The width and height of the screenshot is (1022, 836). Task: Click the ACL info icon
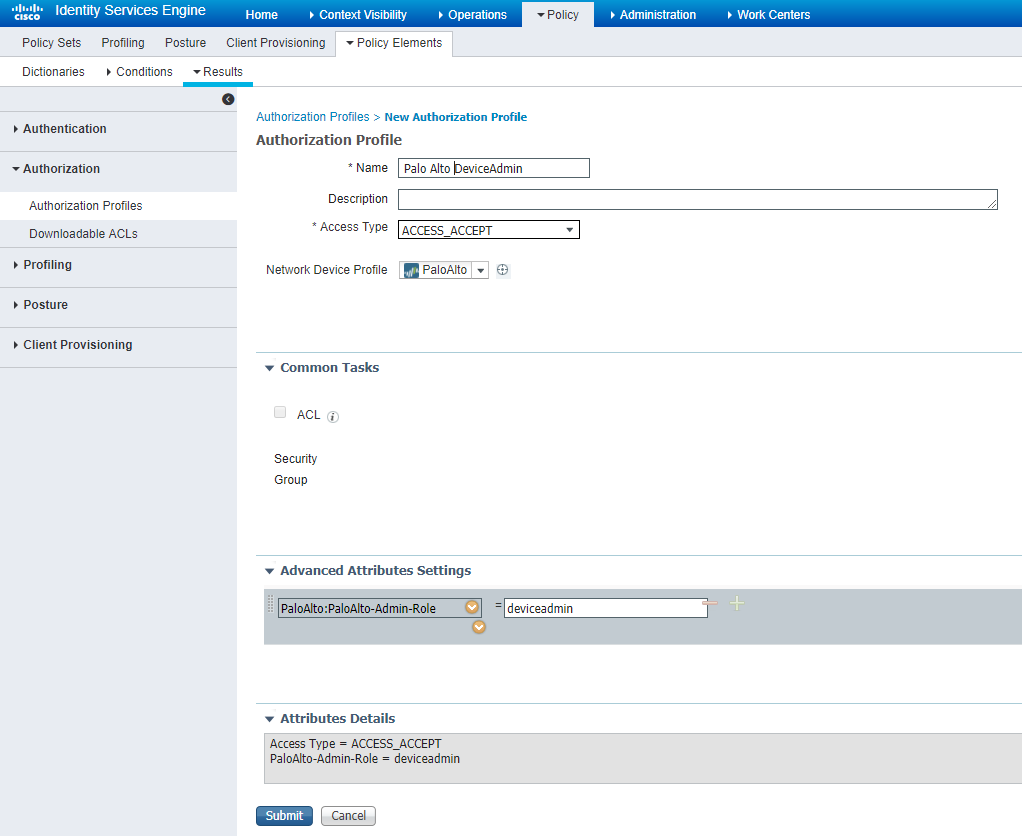tap(333, 417)
